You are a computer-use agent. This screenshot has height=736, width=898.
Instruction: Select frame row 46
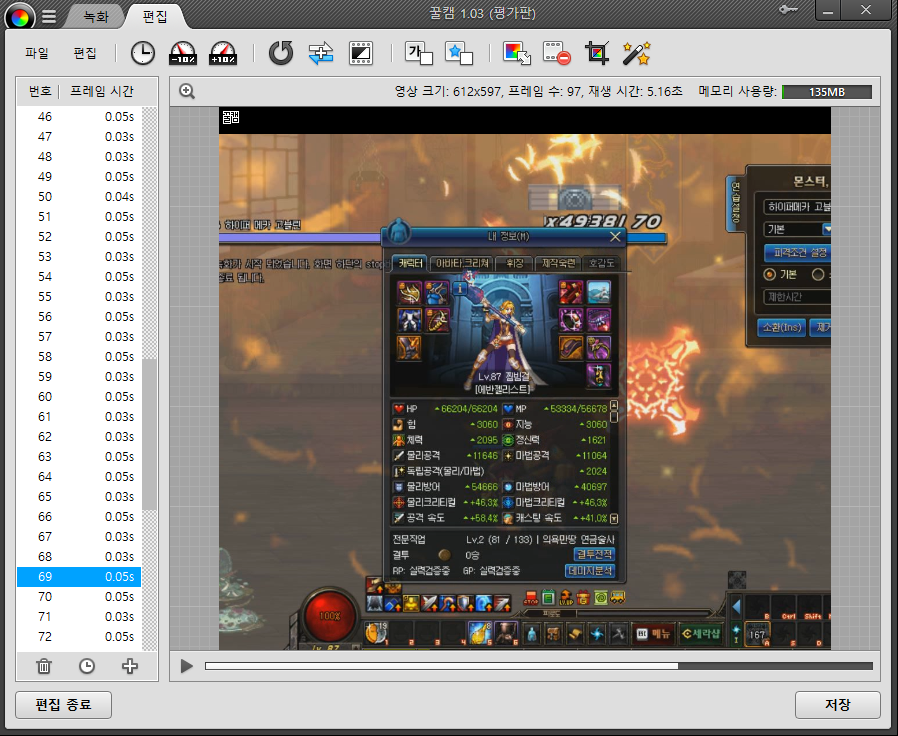pos(79,117)
